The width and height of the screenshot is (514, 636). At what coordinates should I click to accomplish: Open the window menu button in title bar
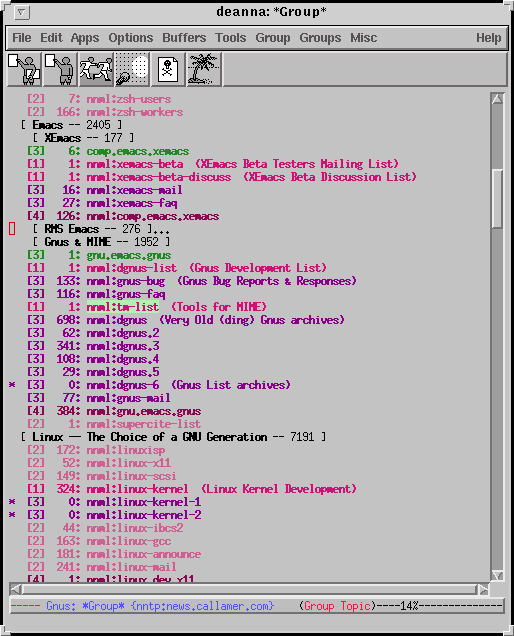[22, 13]
